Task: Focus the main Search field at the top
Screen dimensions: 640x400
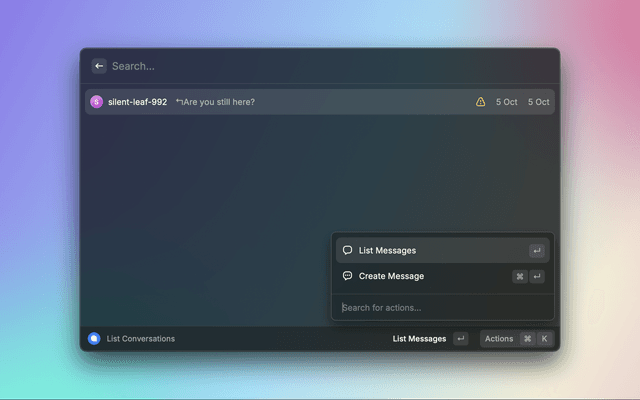Action: (300, 66)
